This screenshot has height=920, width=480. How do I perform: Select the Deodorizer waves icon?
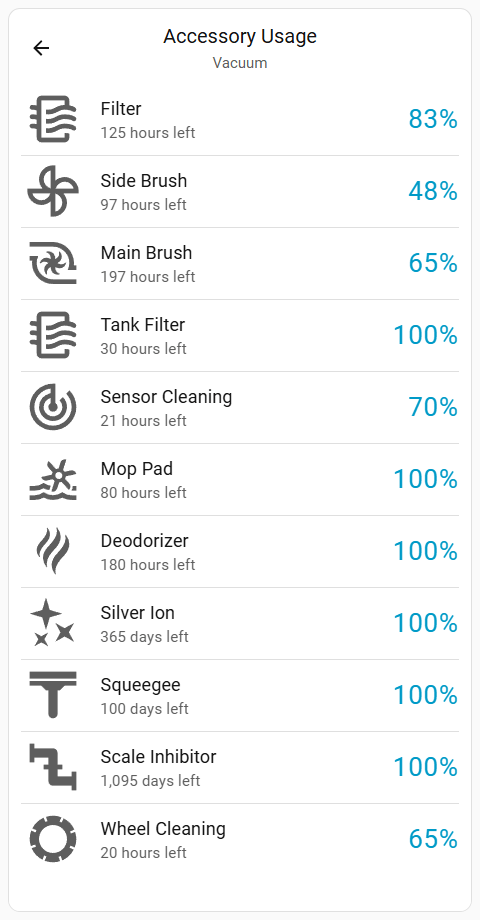point(53,551)
